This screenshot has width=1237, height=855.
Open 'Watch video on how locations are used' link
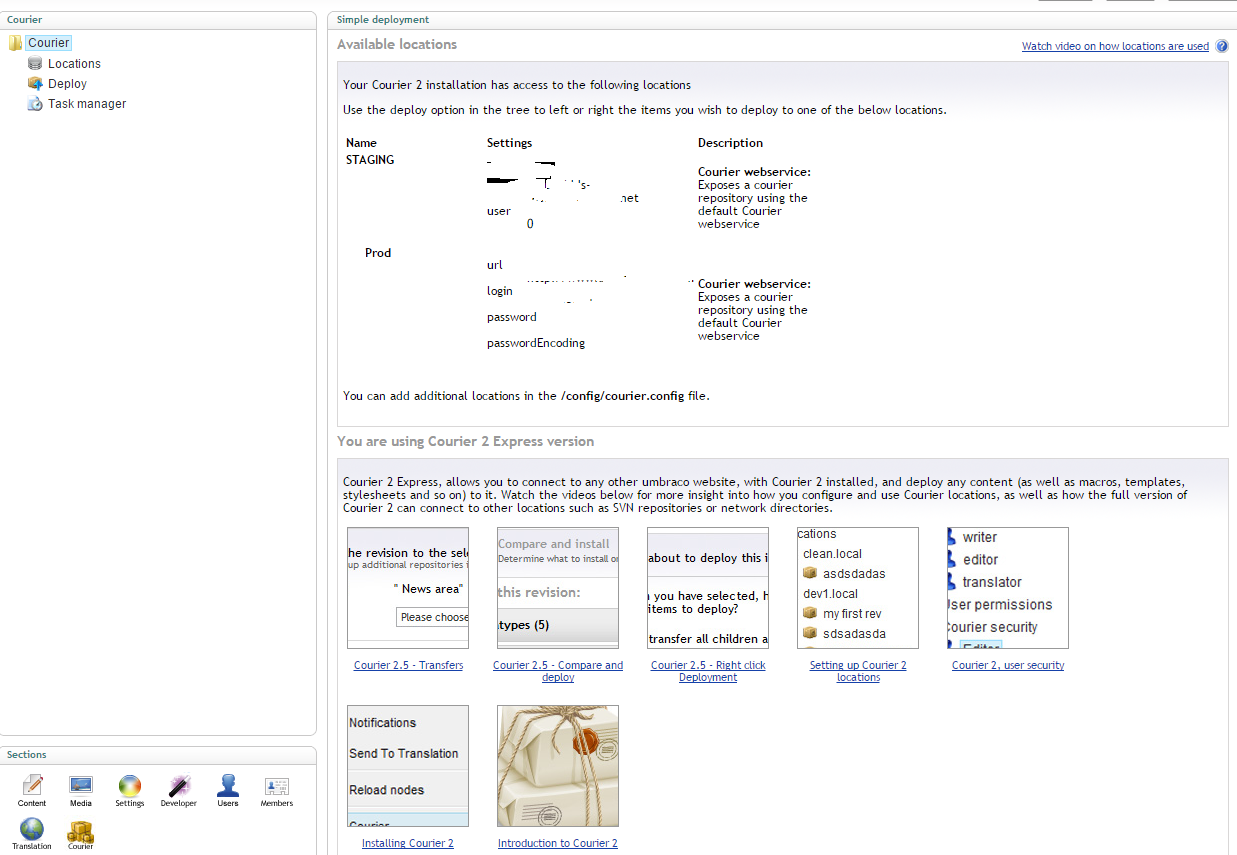pos(1115,46)
